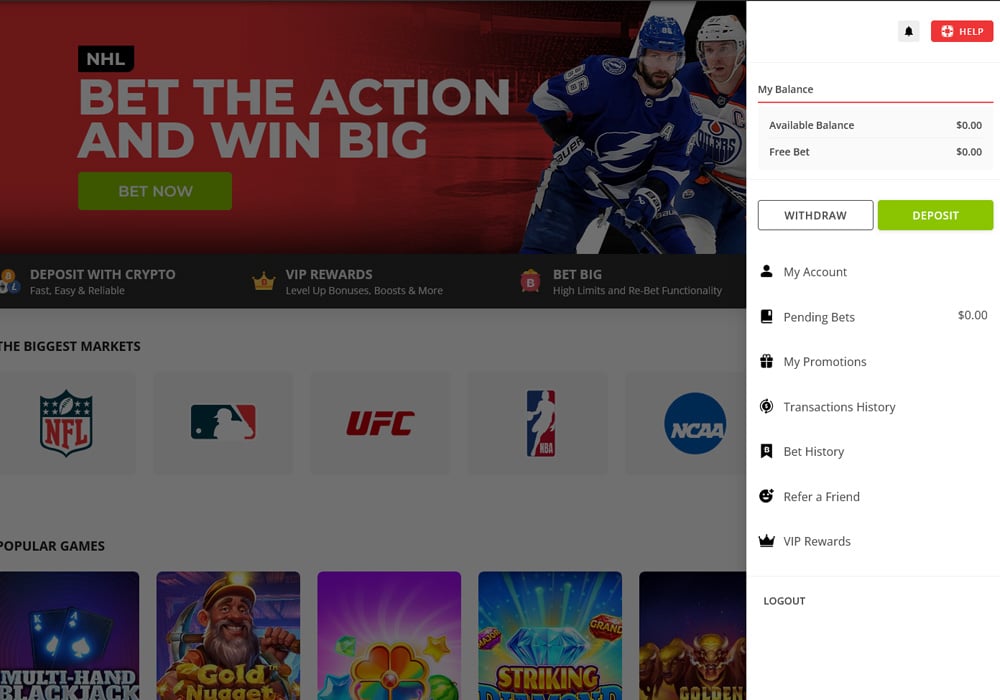The width and height of the screenshot is (1000, 700).
Task: Select the VIP Rewards crown icon
Action: [x=767, y=542]
